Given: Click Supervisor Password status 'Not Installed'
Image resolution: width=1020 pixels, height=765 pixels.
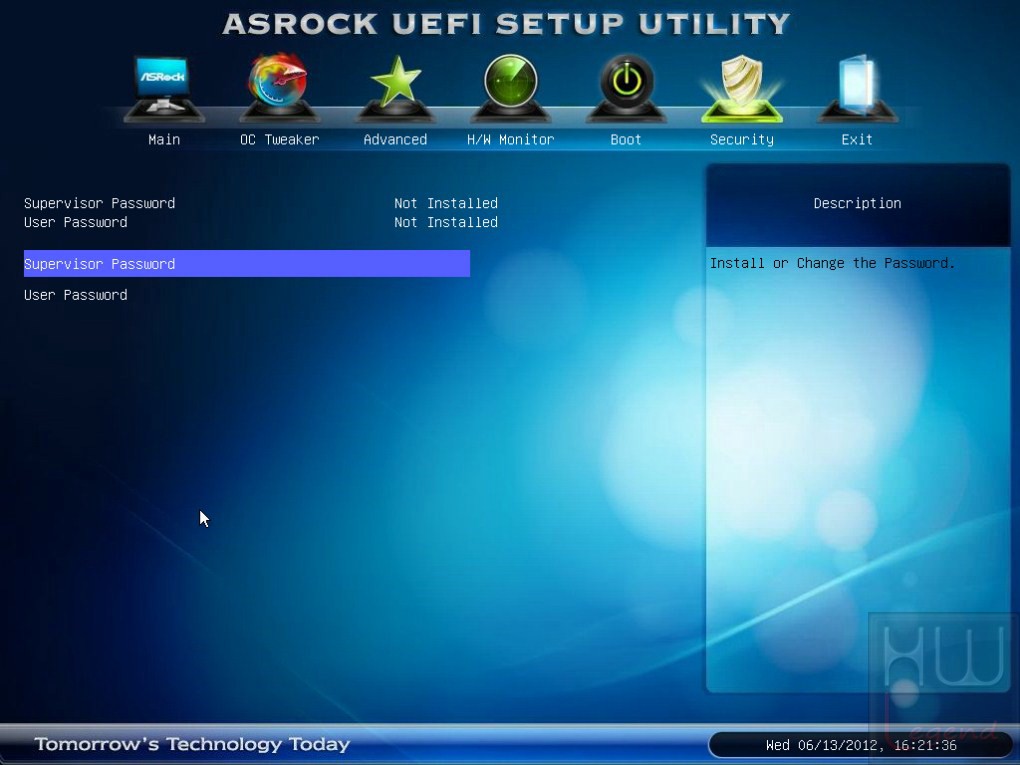Looking at the screenshot, I should click(x=446, y=203).
